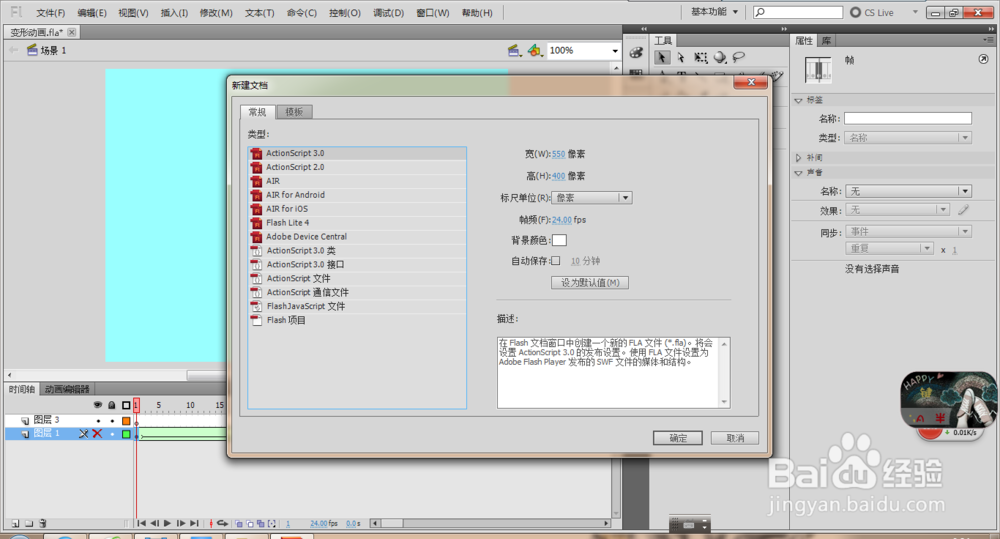The image size is (1000, 539).
Task: Click the Edit Scene clapperboard icon
Action: click(513, 50)
